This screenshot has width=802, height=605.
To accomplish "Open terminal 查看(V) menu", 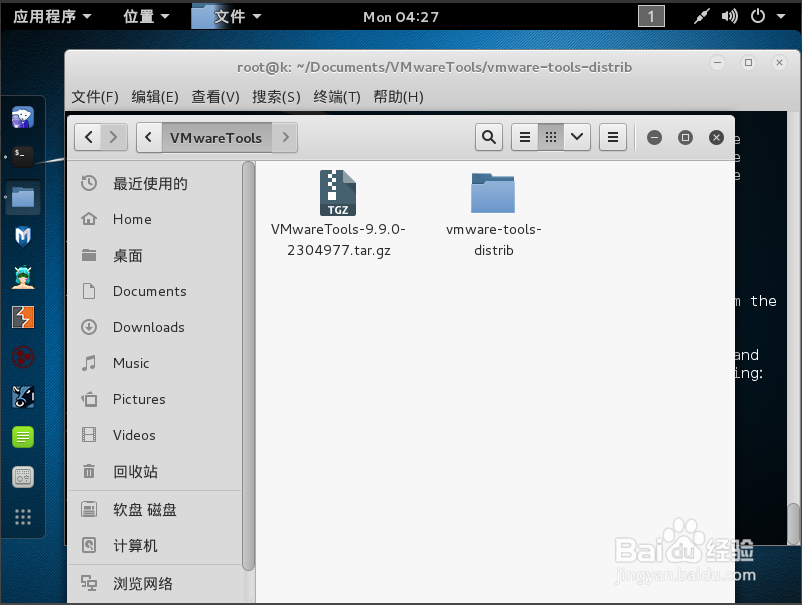I will click(215, 97).
